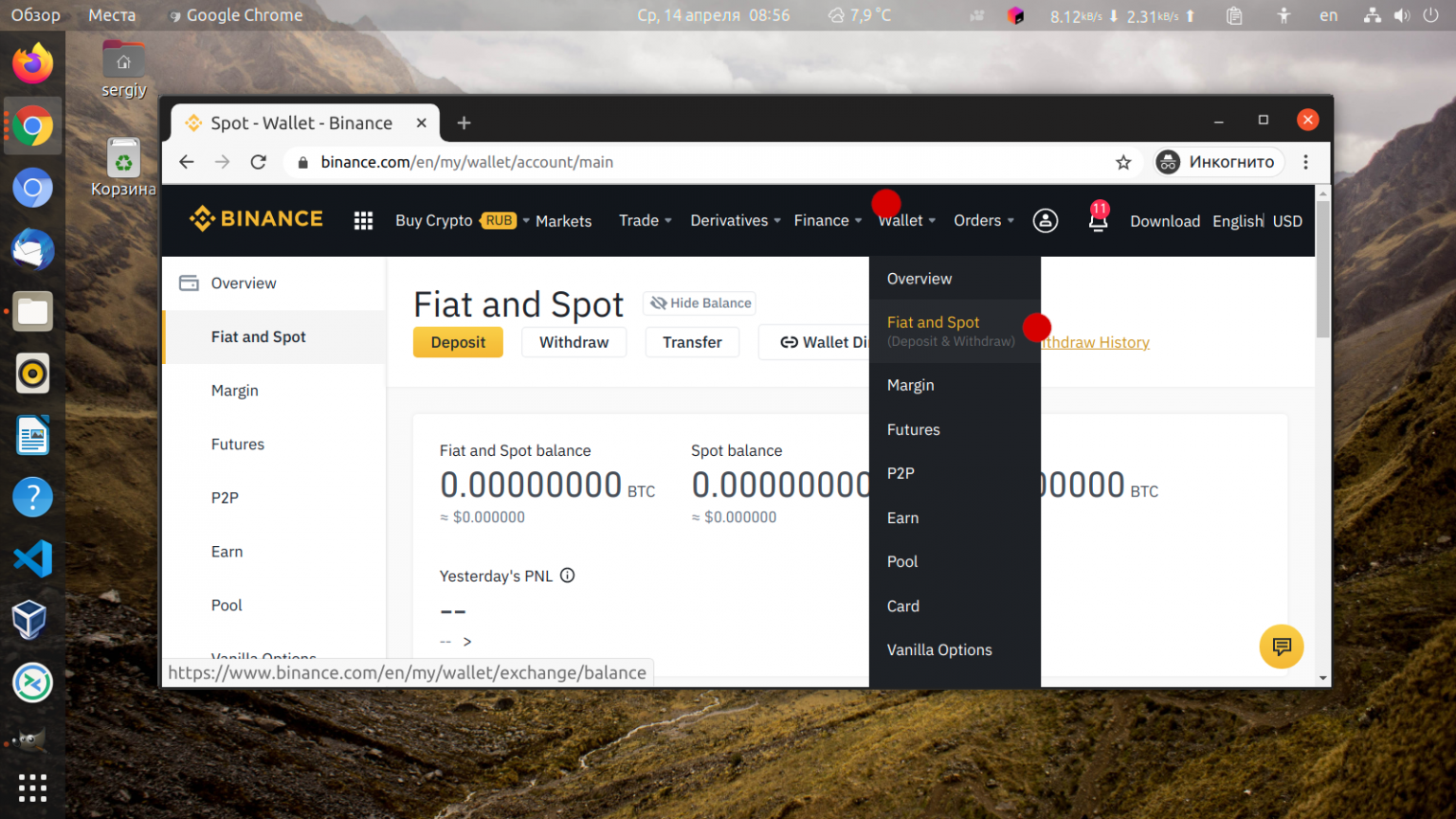
Task: Click the yellow Deposit button
Action: [458, 342]
